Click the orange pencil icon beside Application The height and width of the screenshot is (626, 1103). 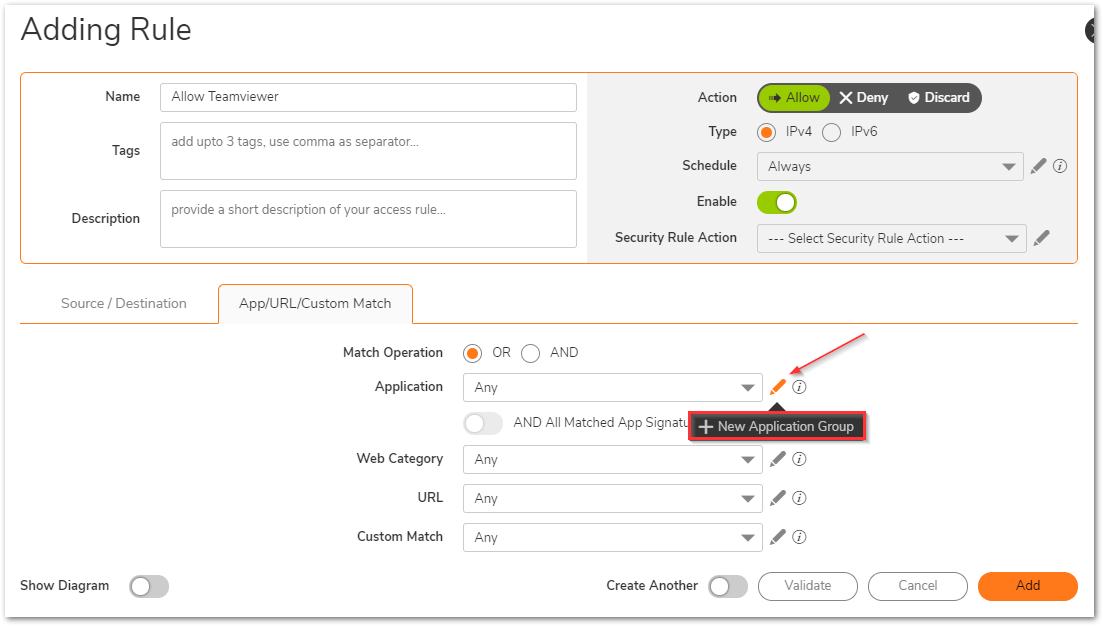pos(778,387)
